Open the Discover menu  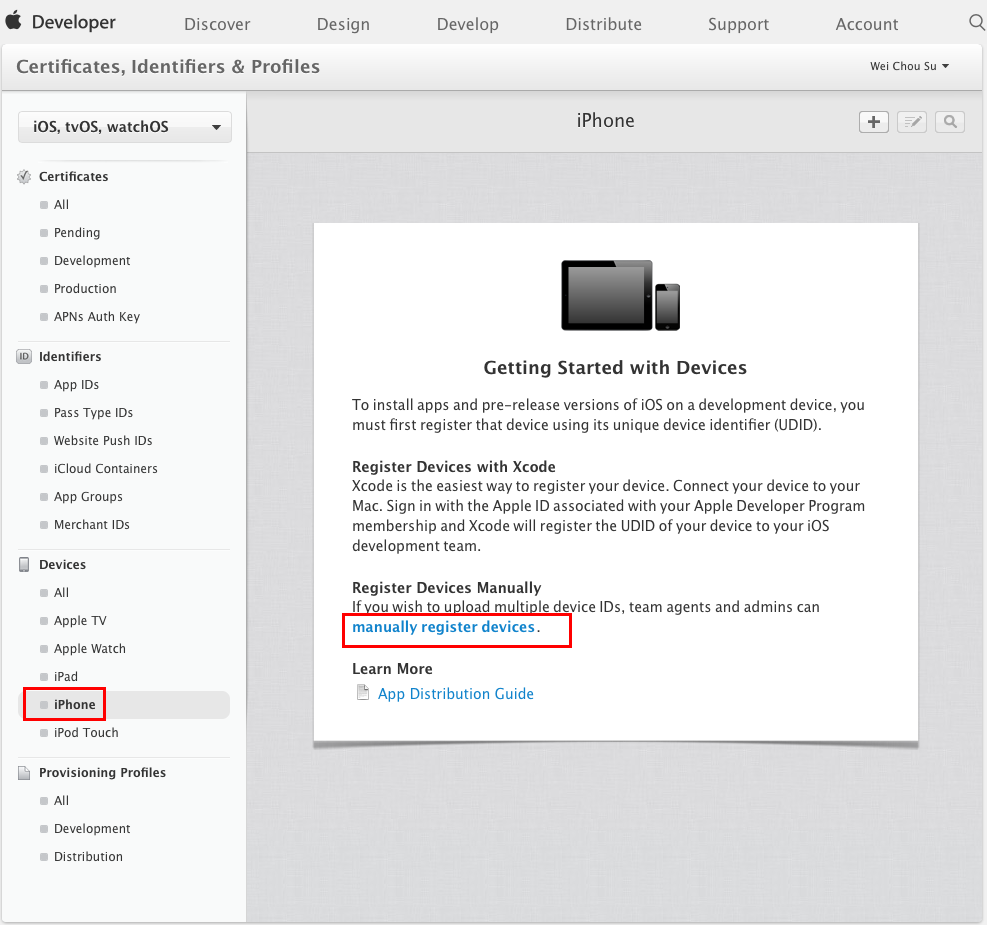[x=217, y=25]
